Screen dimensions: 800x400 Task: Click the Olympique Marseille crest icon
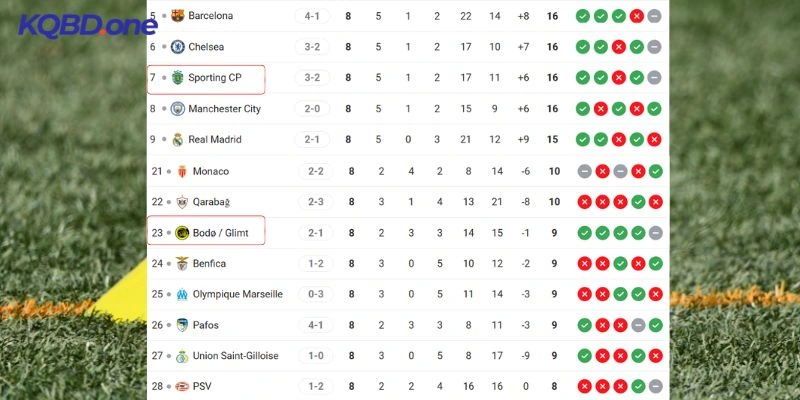pos(182,294)
